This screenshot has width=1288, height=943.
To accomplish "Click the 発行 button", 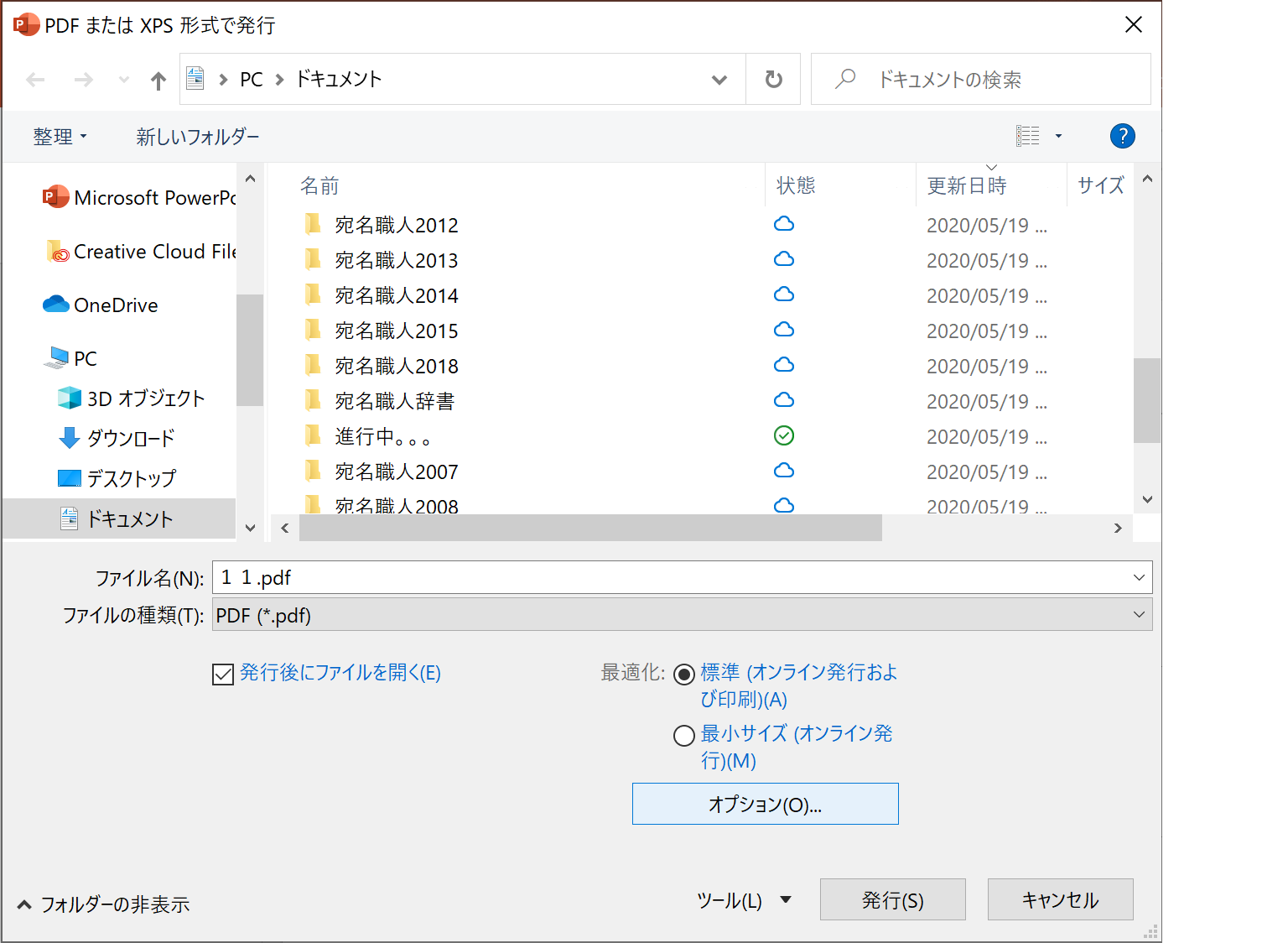I will click(x=892, y=900).
